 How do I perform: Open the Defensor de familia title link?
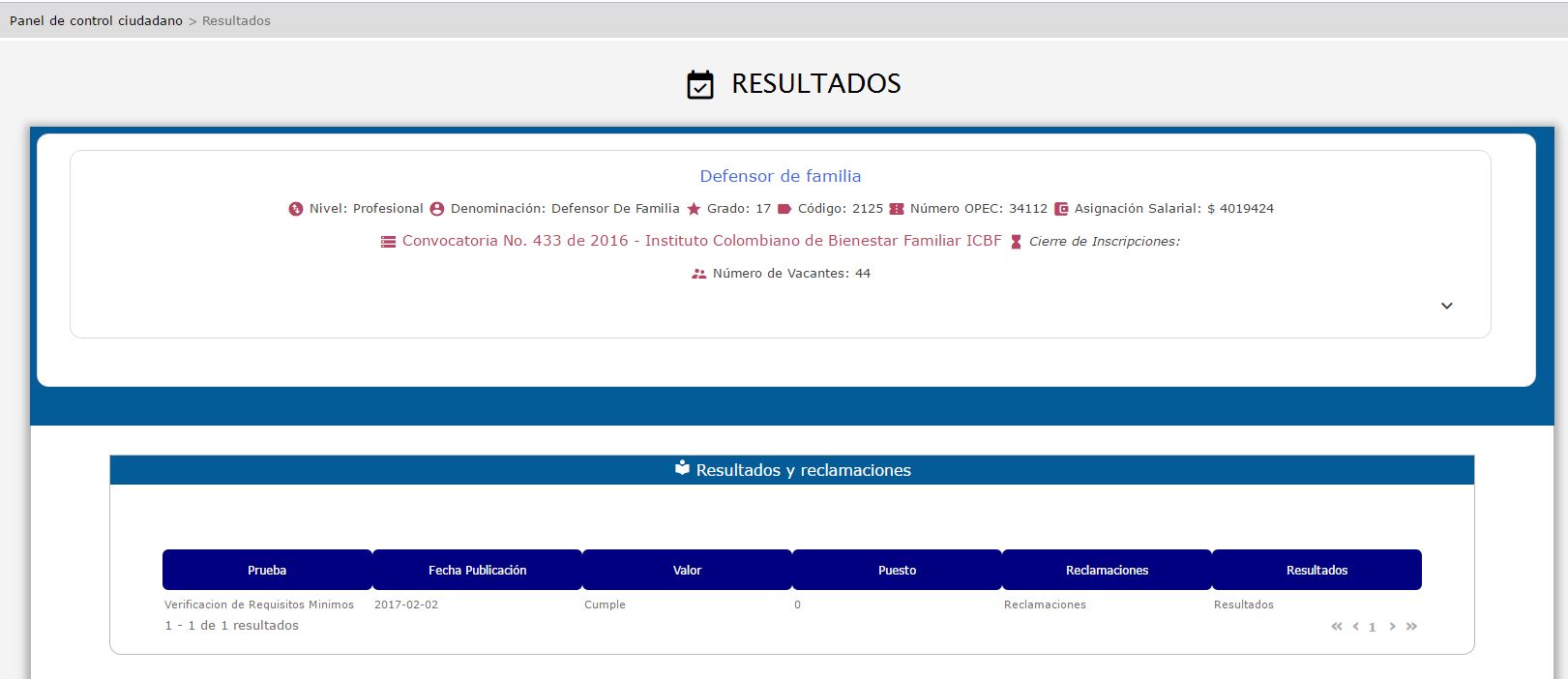[x=780, y=176]
